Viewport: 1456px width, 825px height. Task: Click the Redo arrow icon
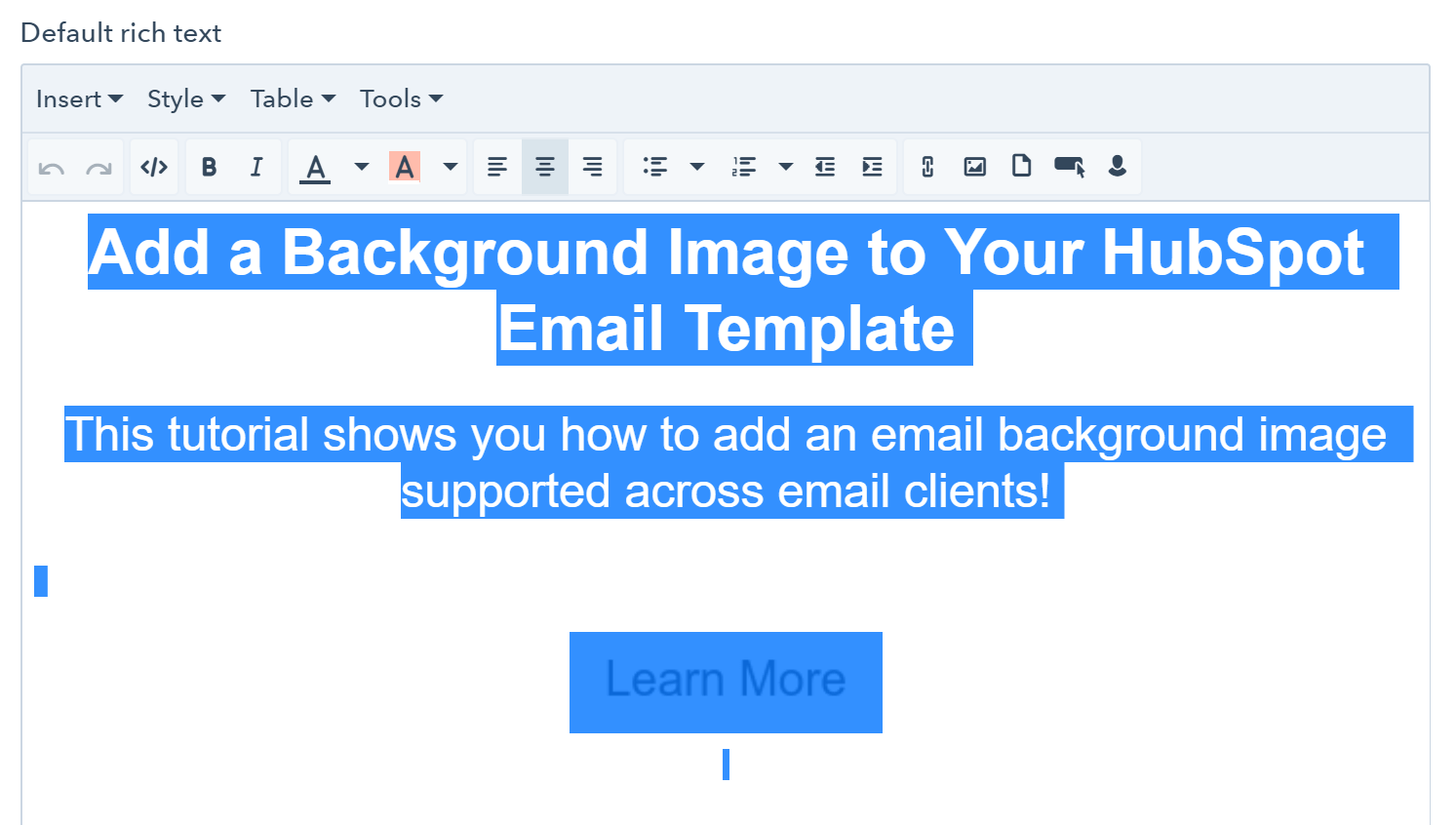click(98, 168)
